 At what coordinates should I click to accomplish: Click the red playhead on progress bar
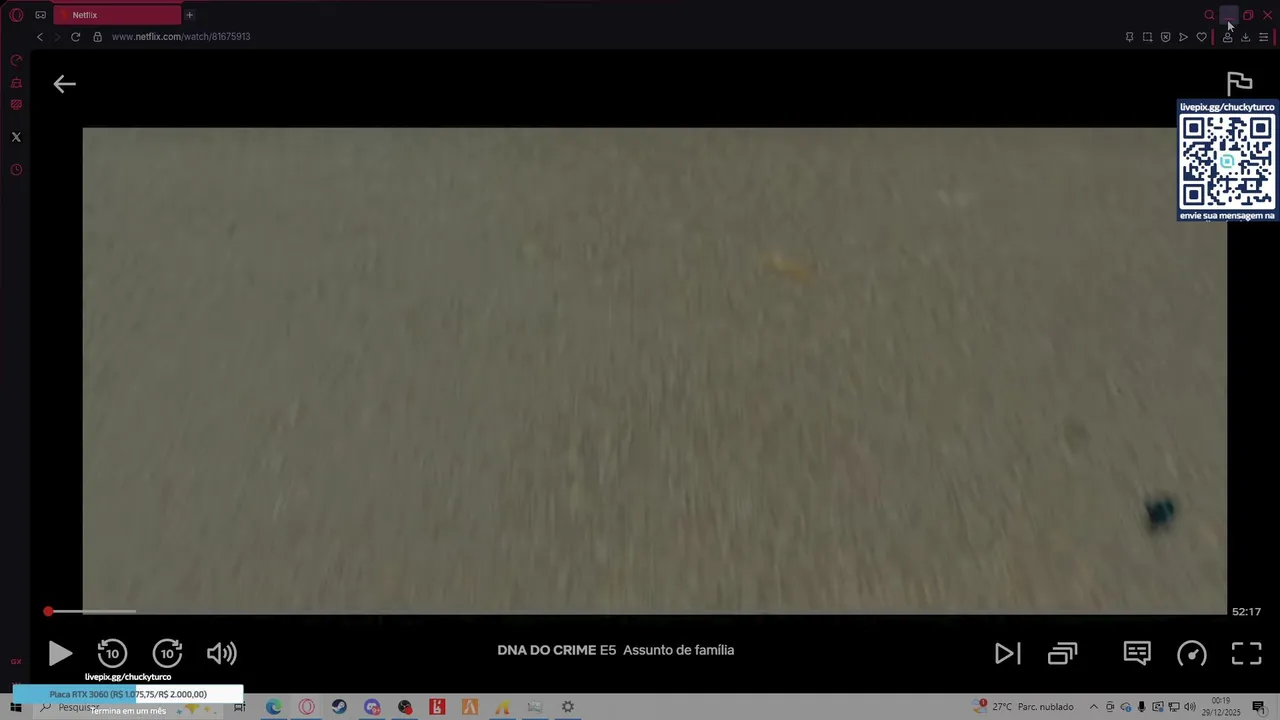click(48, 611)
